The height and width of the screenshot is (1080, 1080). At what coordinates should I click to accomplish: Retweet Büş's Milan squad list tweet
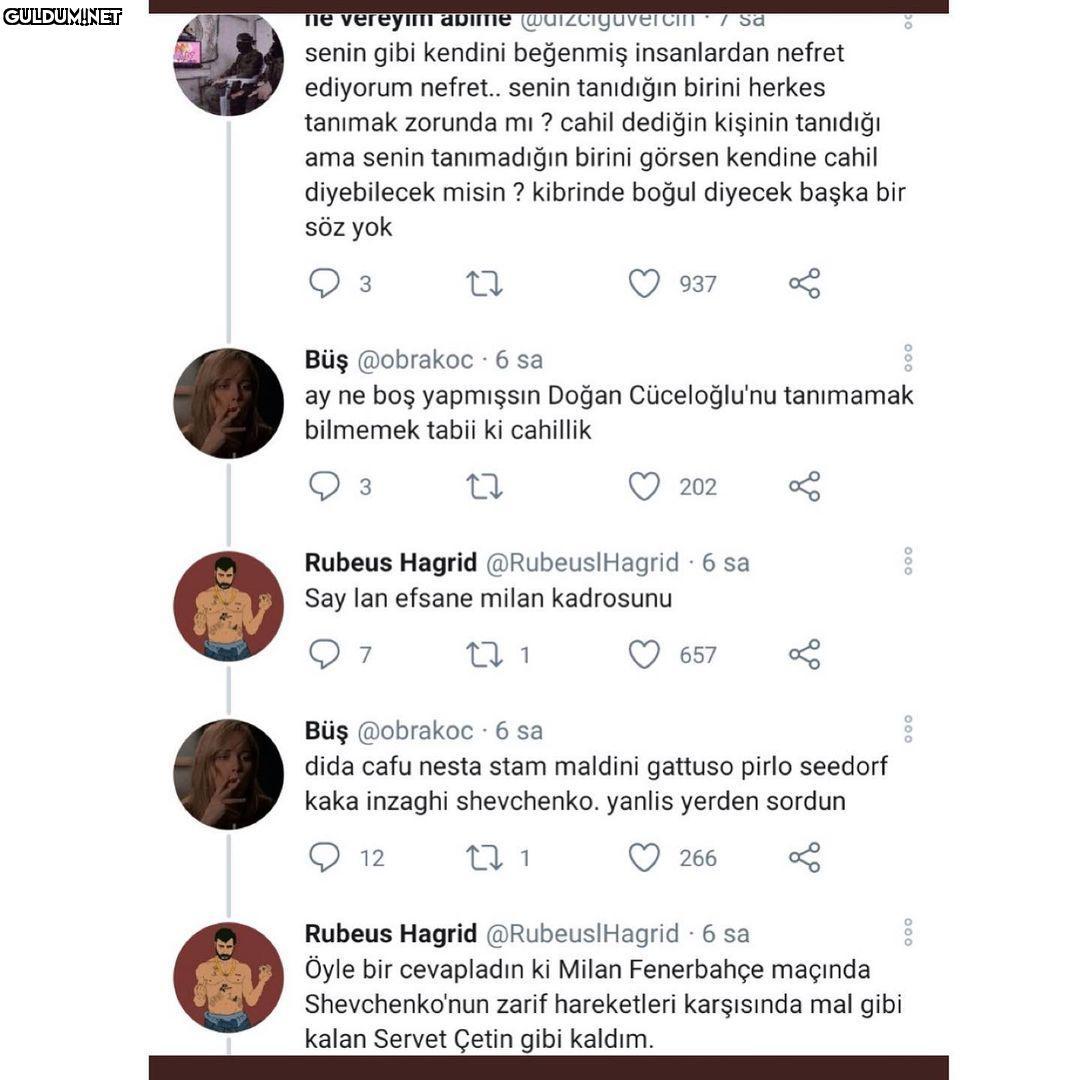[x=484, y=858]
